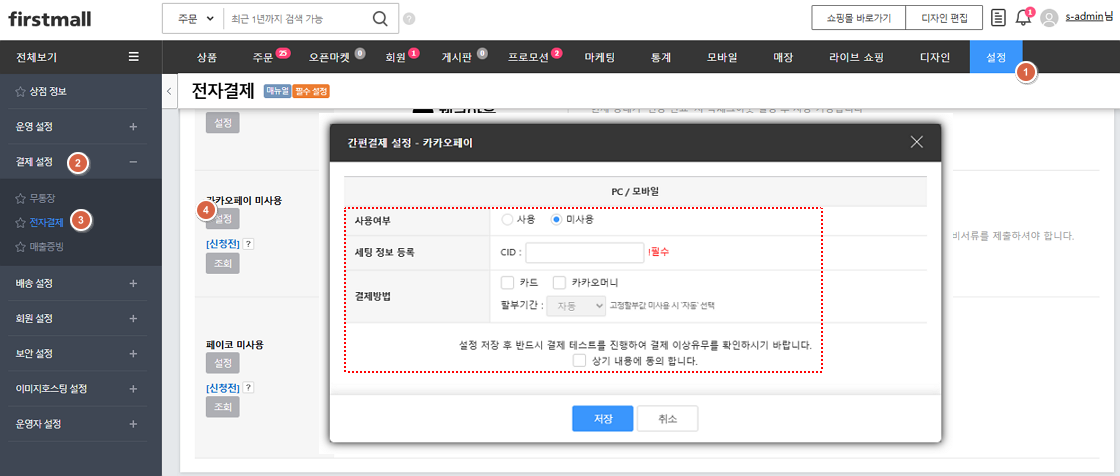The height and width of the screenshot is (476, 1120).
Task: Open the 게시판 menu
Action: (456, 57)
